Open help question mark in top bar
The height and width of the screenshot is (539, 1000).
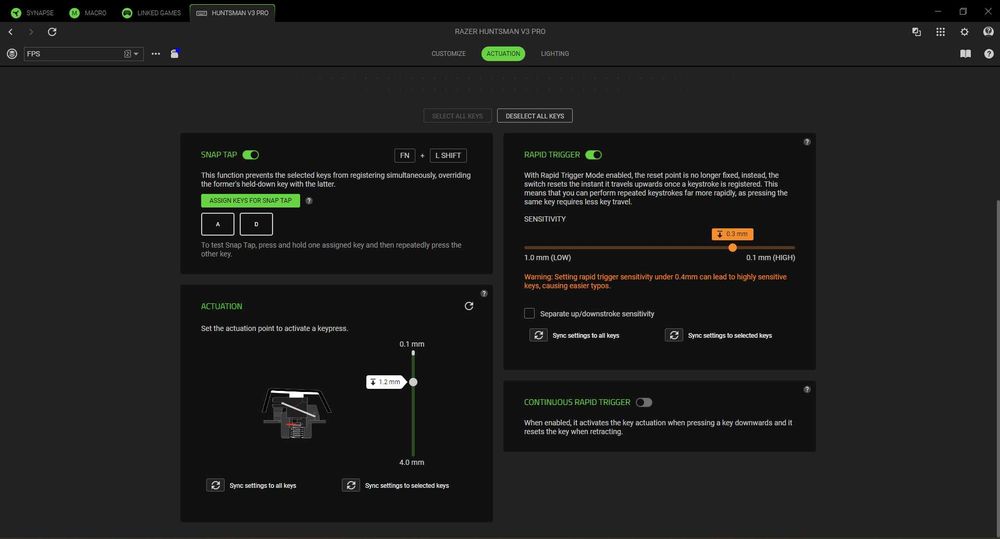pyautogui.click(x=989, y=54)
